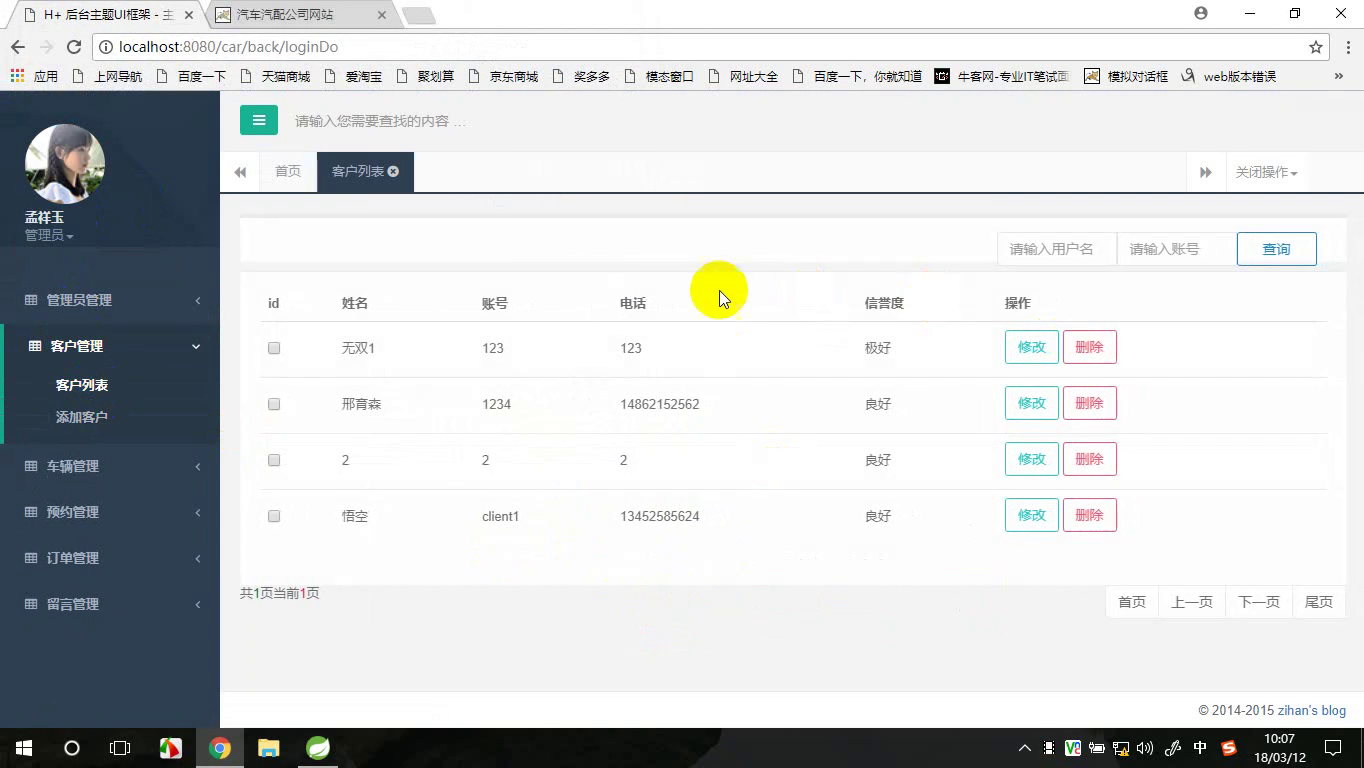Viewport: 1364px width, 768px height.
Task: Click the tab scroll-right double arrow
Action: tap(1206, 172)
